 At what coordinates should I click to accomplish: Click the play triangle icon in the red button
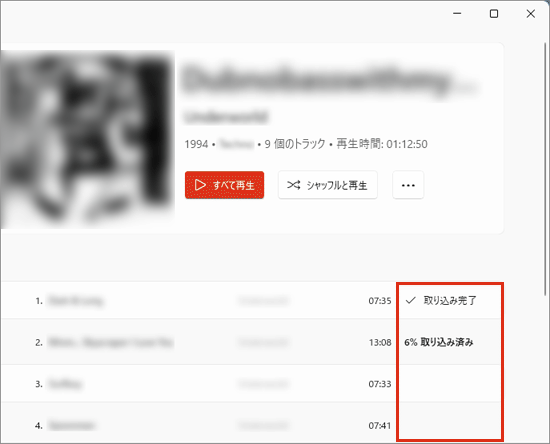point(200,185)
